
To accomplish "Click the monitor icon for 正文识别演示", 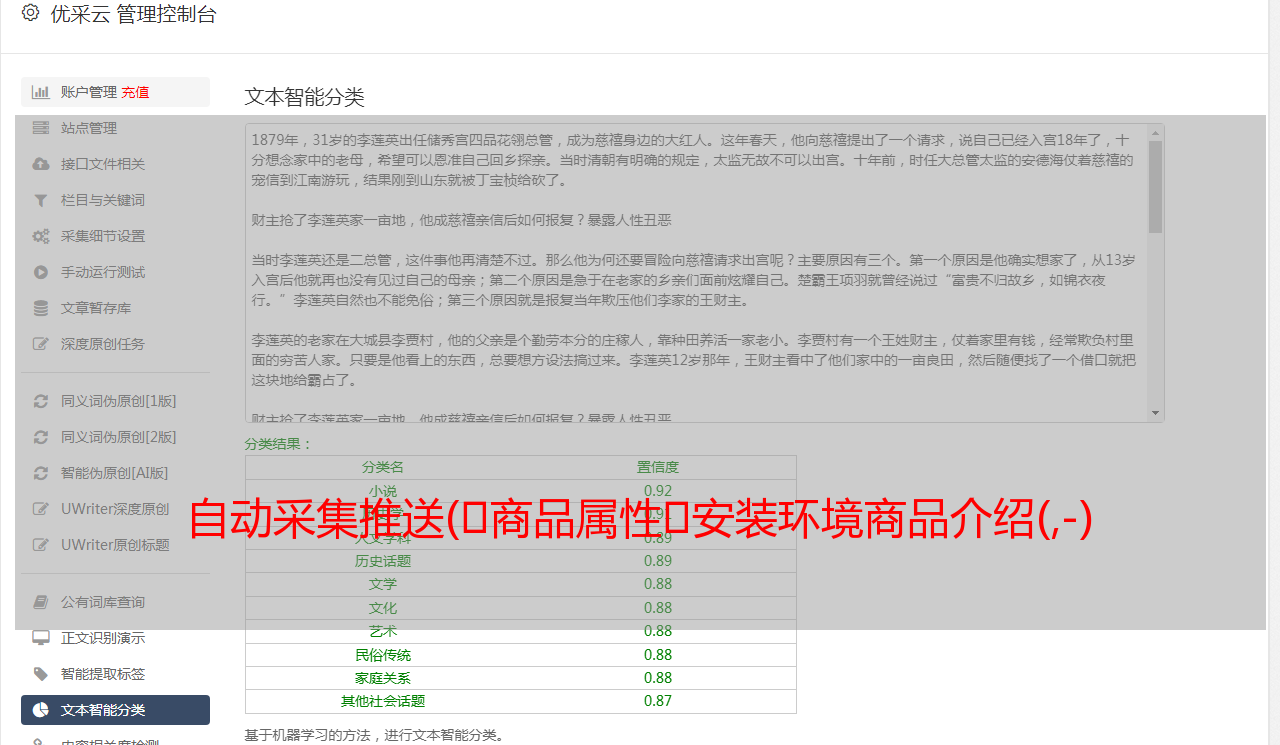I will click(x=40, y=638).
